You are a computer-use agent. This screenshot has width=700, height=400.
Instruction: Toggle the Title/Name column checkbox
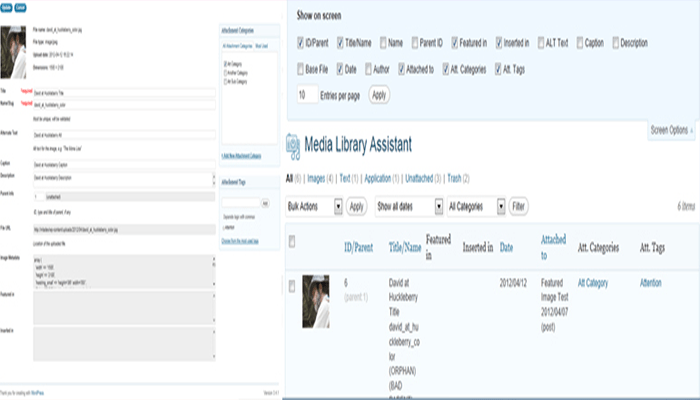pyautogui.click(x=340, y=43)
